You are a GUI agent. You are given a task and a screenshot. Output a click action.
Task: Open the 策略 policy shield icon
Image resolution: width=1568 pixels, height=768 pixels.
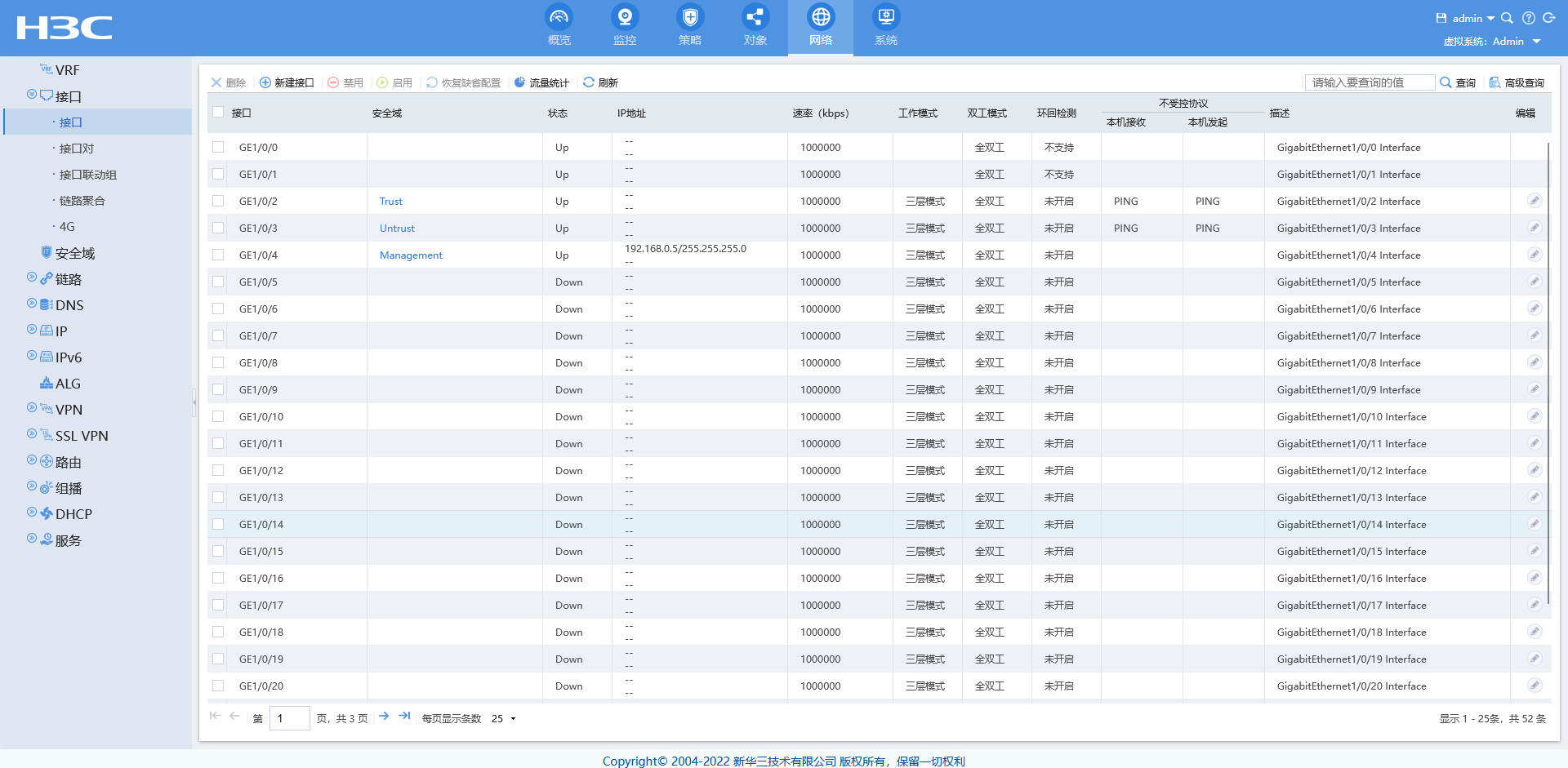tap(689, 17)
